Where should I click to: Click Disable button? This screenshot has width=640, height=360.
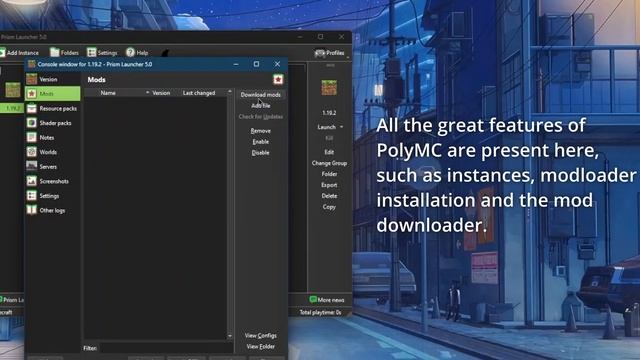(x=260, y=153)
